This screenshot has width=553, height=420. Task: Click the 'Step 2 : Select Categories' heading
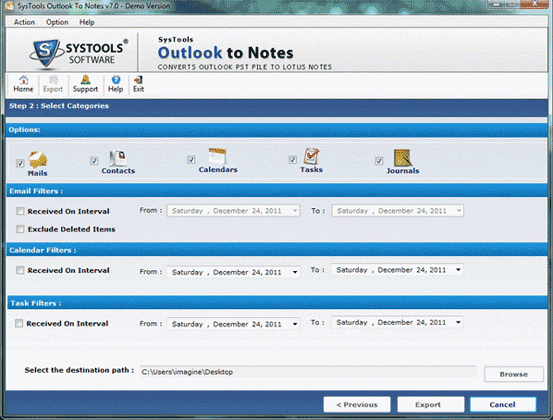tap(59, 106)
